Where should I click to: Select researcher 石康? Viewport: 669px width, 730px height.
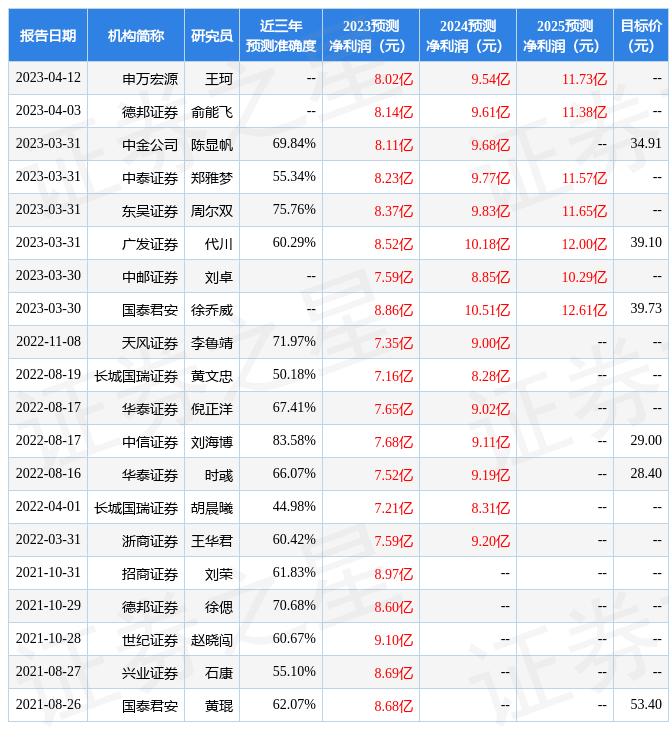[x=219, y=674]
